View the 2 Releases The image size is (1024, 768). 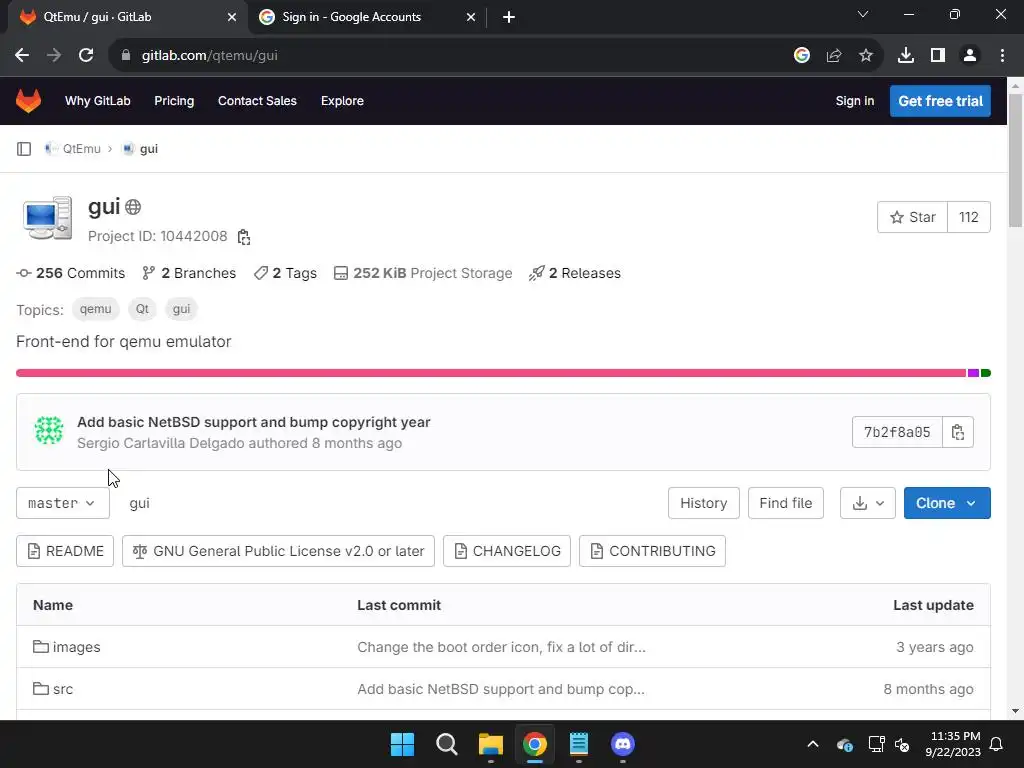tap(575, 273)
